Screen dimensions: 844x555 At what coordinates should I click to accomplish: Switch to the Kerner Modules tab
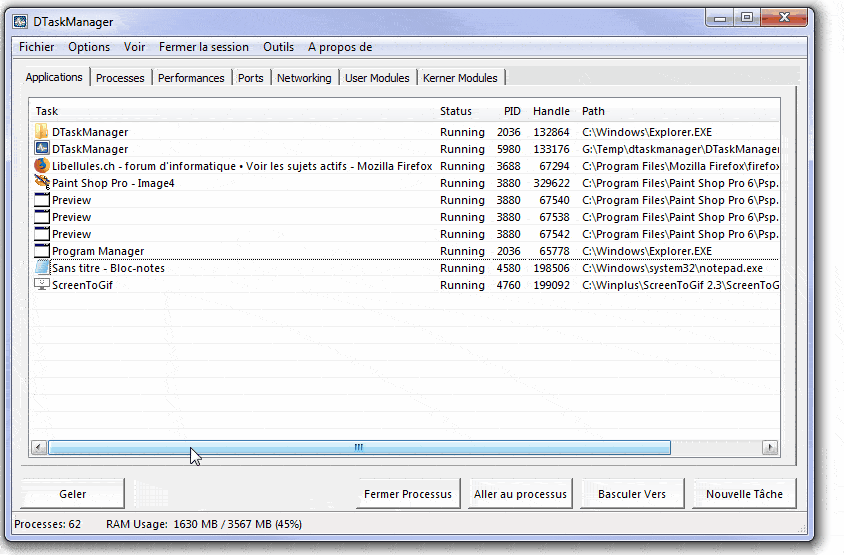(x=460, y=78)
